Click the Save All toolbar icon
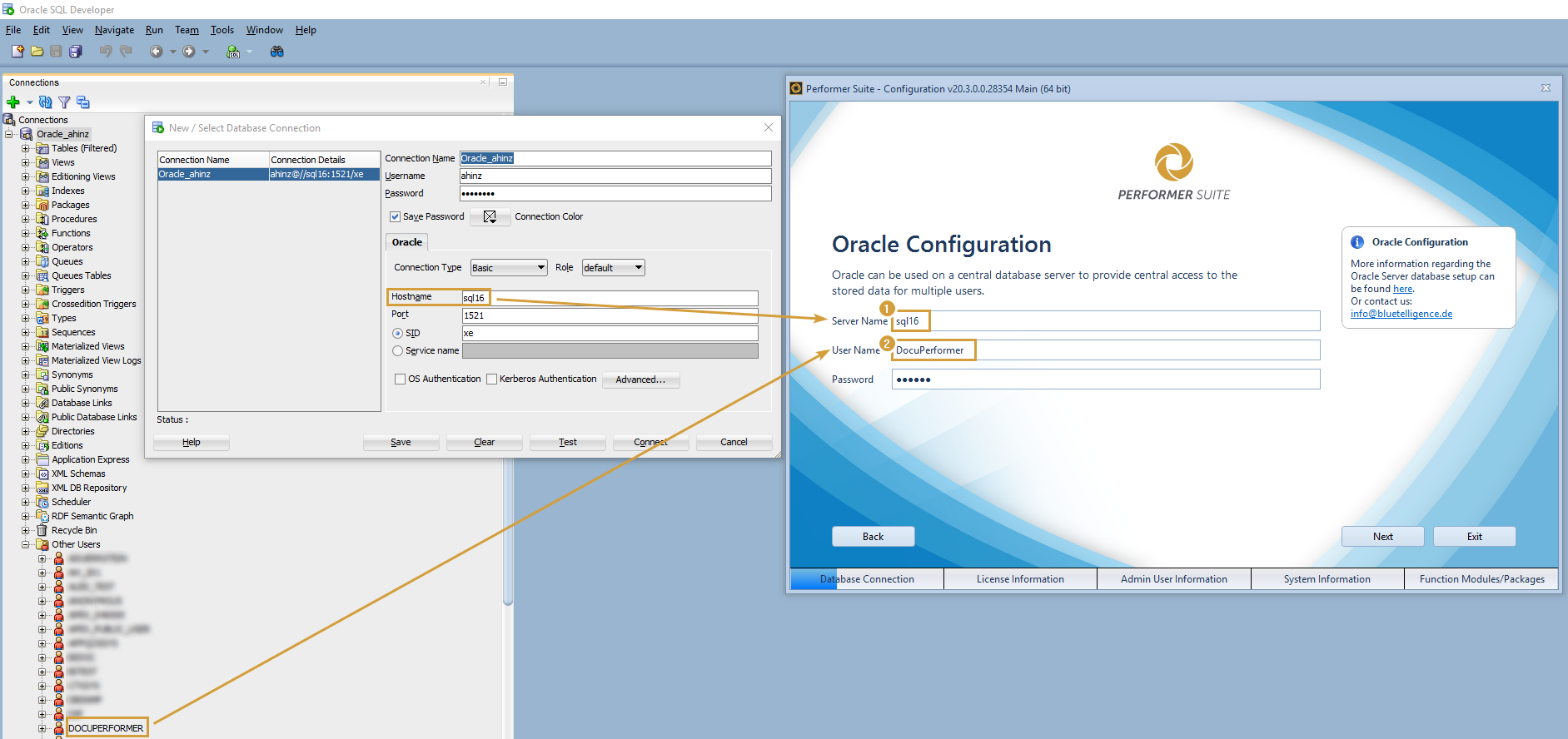This screenshot has height=739, width=1568. tap(76, 52)
